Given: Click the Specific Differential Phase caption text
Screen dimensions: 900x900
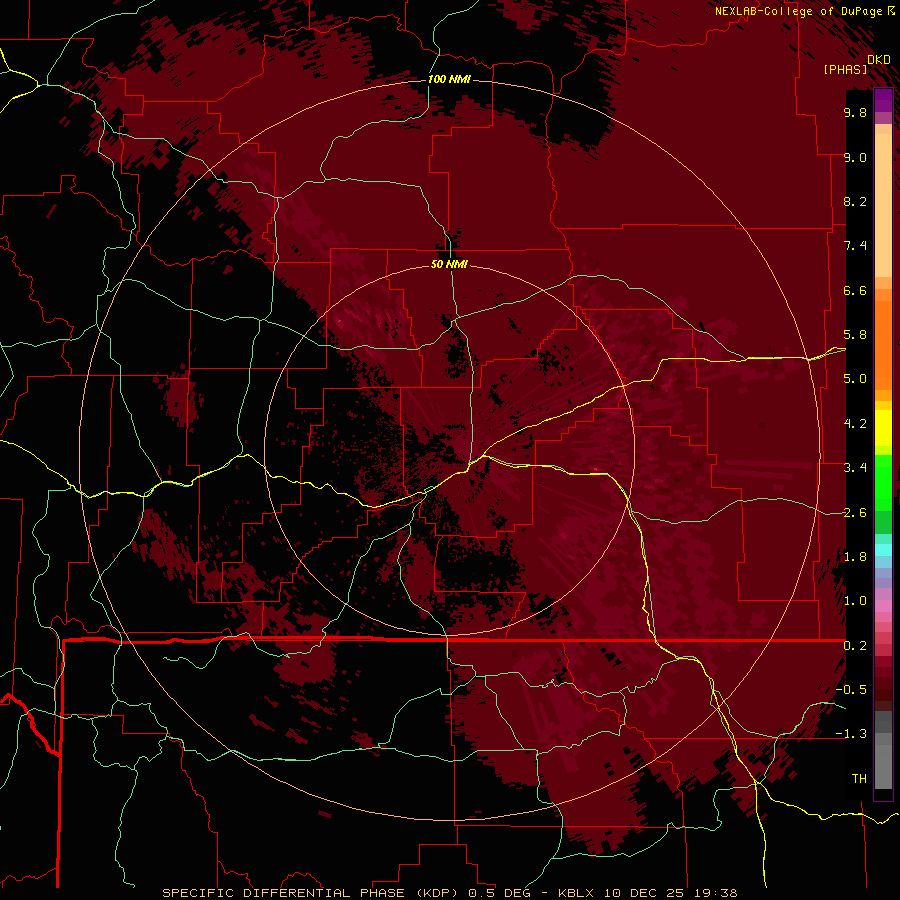Looking at the screenshot, I should 450,893.
